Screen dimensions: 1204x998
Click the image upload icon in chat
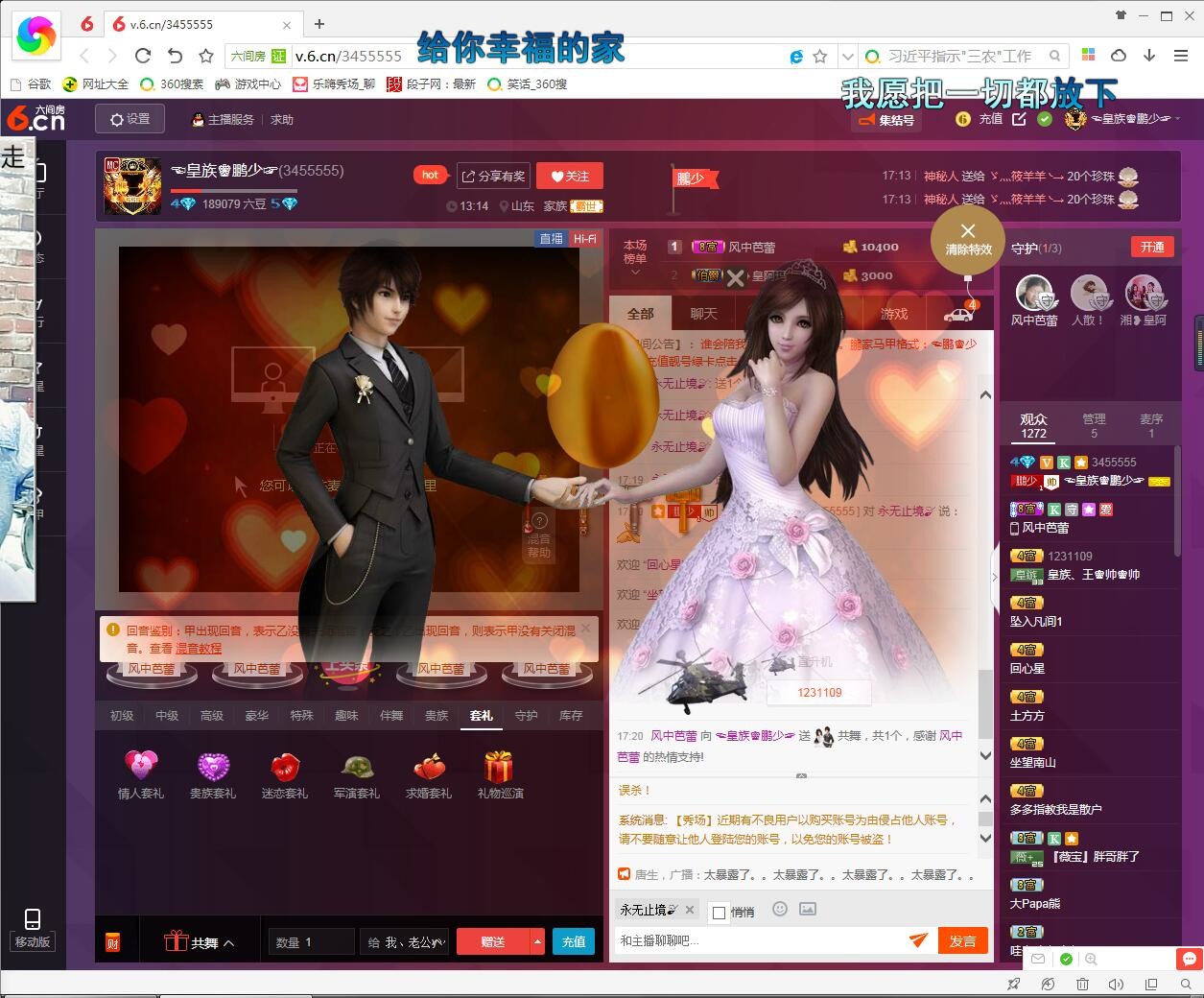tap(808, 909)
